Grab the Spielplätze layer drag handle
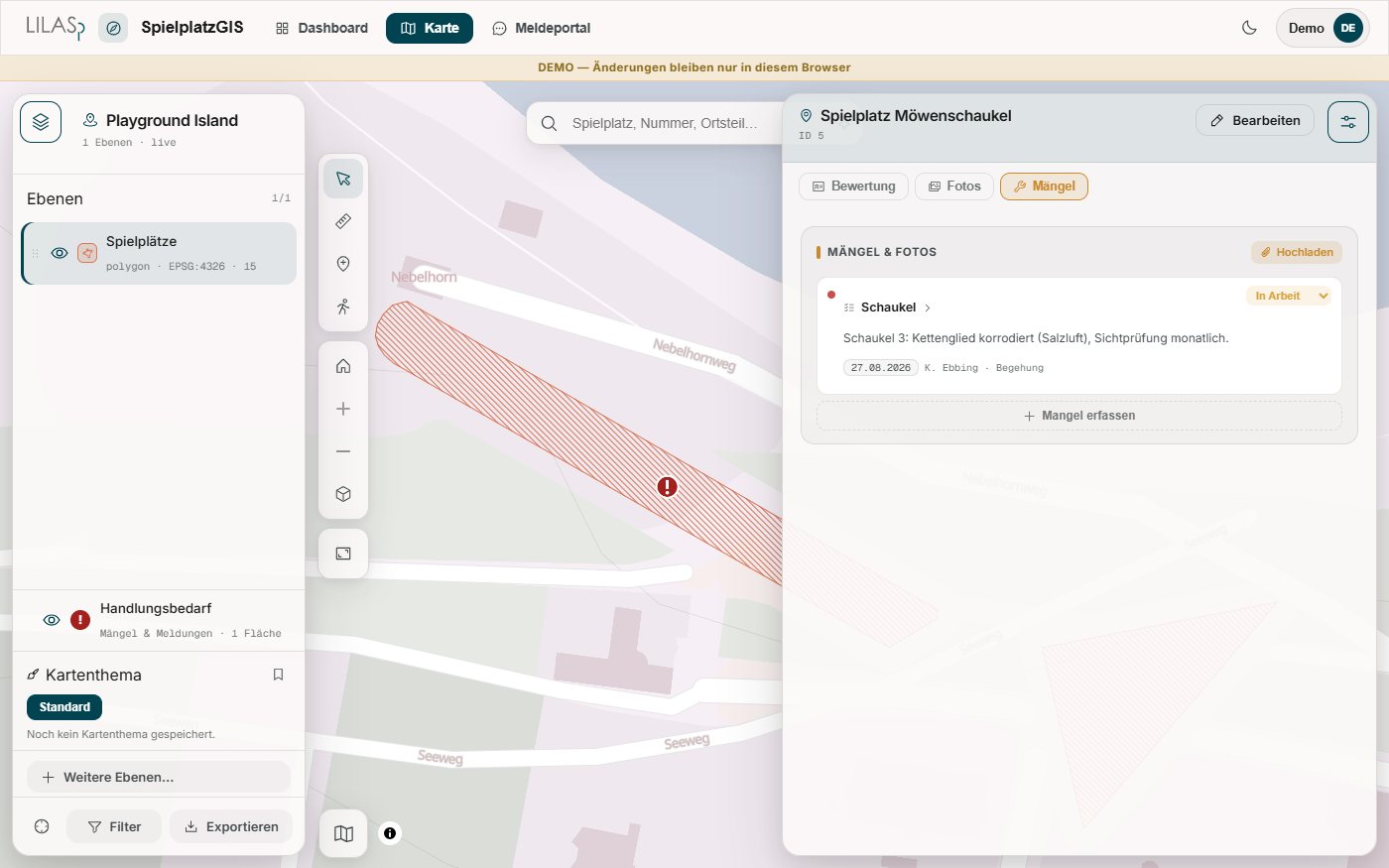 click(36, 253)
